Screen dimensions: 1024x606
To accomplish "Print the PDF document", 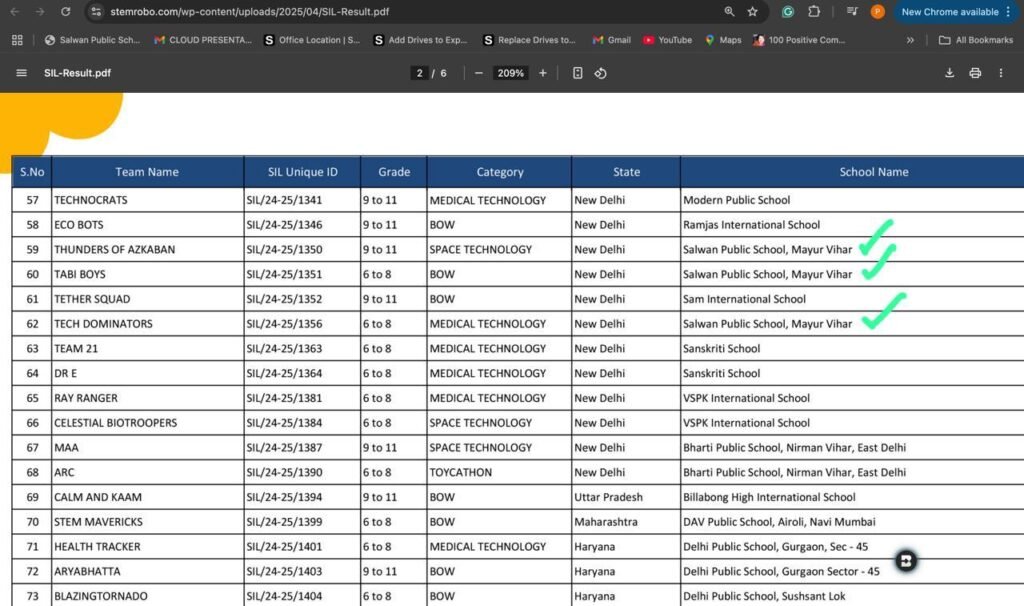I will point(975,72).
